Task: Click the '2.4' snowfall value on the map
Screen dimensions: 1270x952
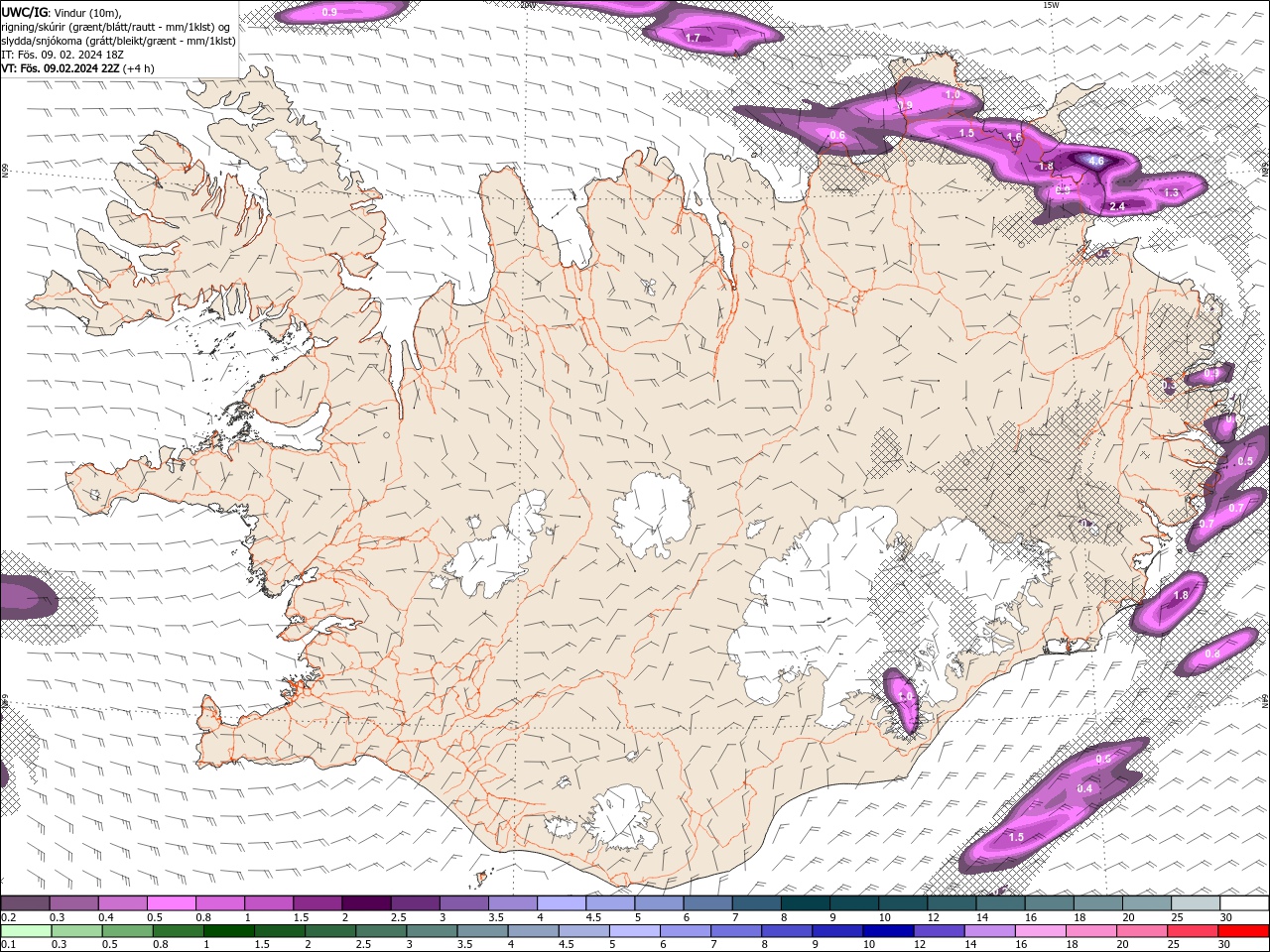Action: pyautogui.click(x=1117, y=206)
